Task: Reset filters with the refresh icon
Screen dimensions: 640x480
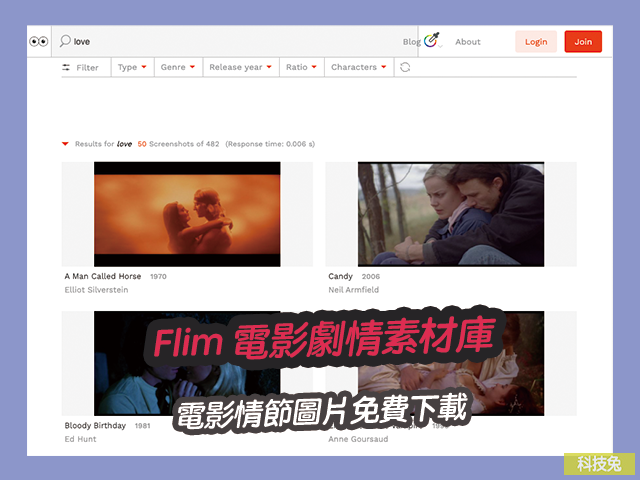Action: 405,67
